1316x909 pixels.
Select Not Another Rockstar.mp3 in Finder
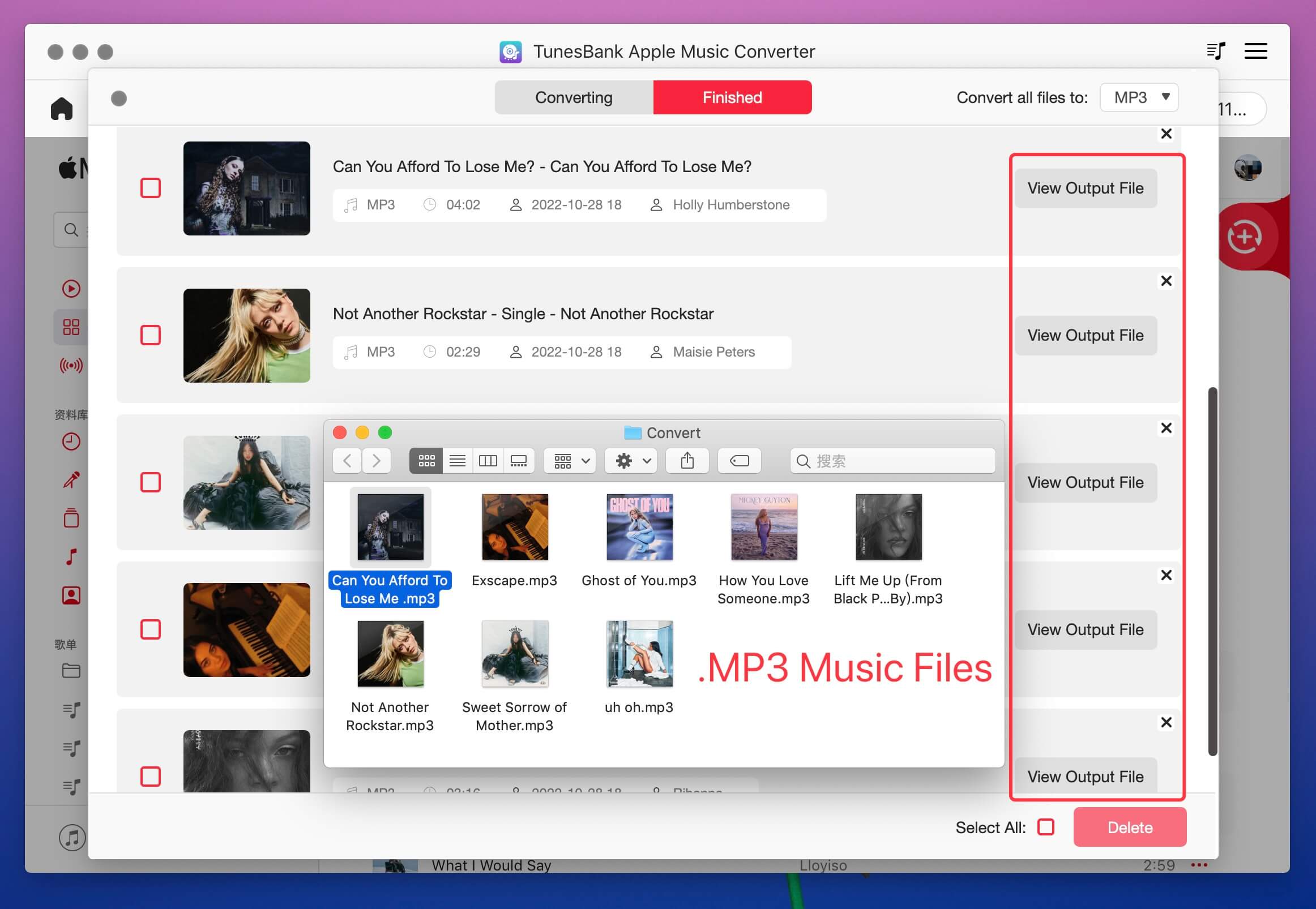(x=390, y=676)
